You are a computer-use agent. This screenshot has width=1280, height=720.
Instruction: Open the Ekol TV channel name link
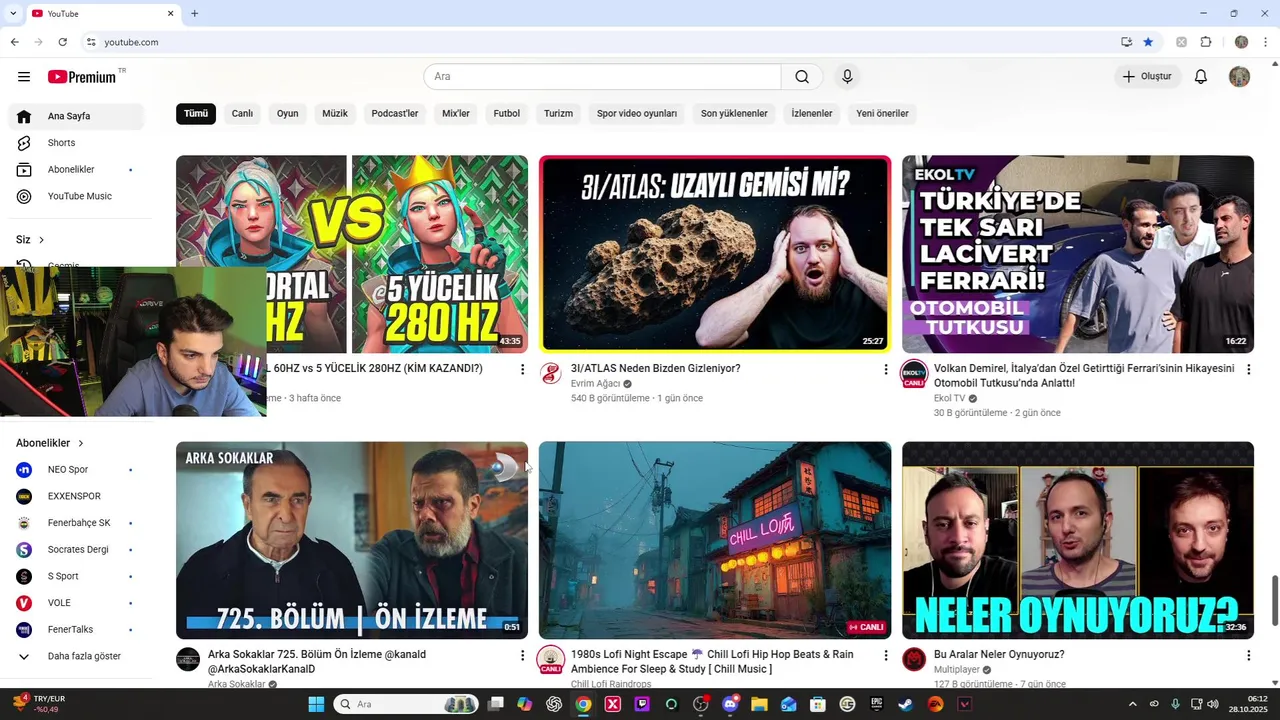tap(950, 398)
